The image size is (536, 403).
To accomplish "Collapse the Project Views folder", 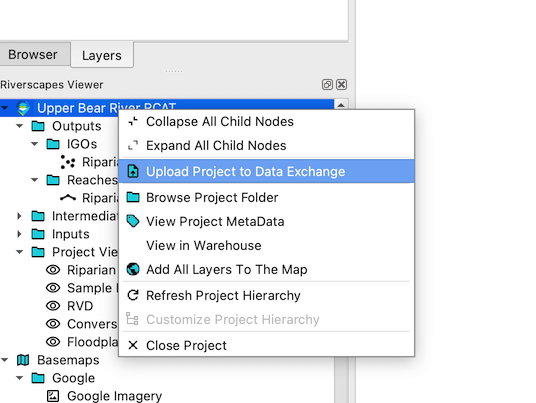I will point(19,252).
